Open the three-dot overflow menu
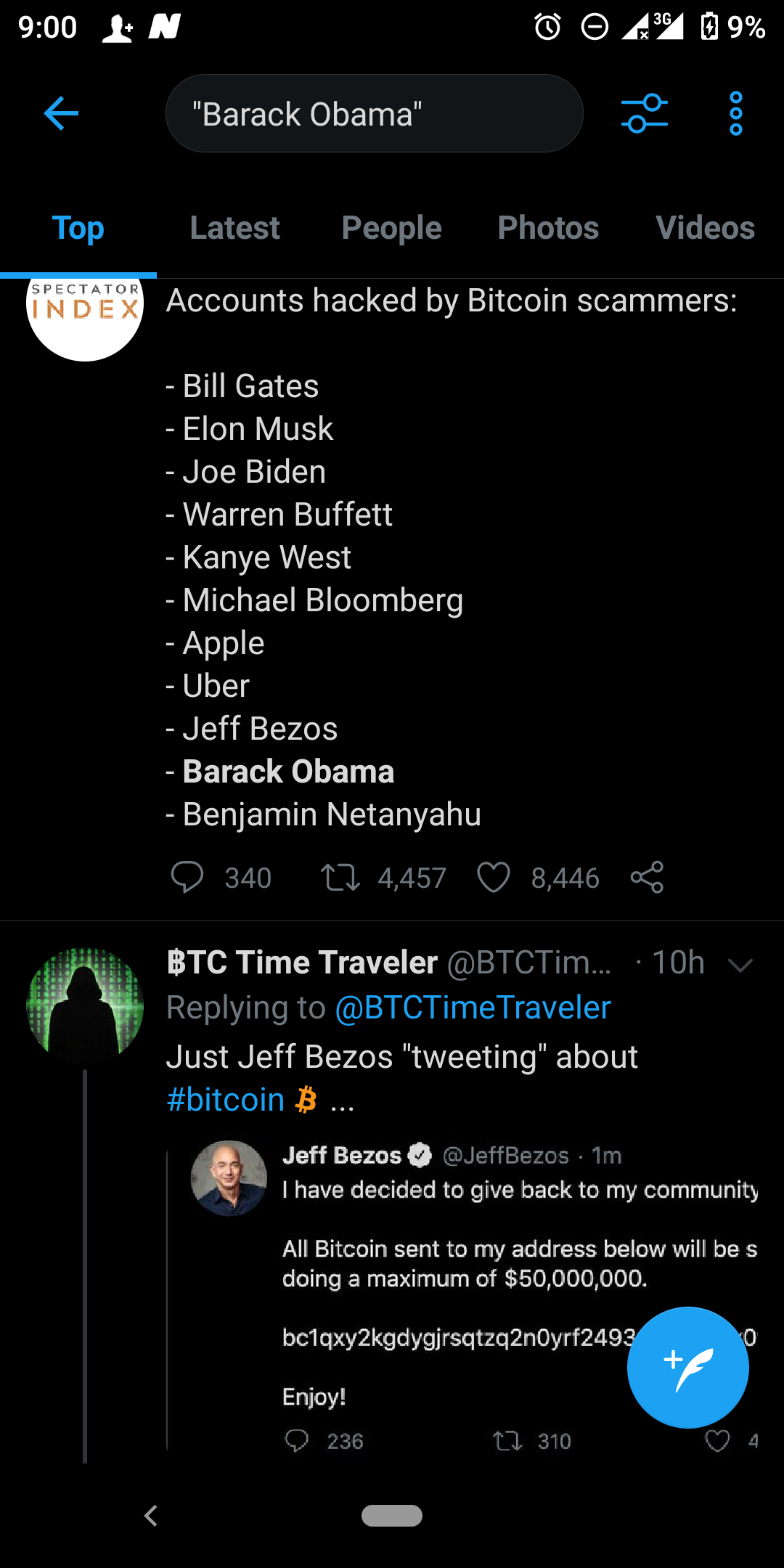This screenshot has height=1568, width=784. pos(735,114)
